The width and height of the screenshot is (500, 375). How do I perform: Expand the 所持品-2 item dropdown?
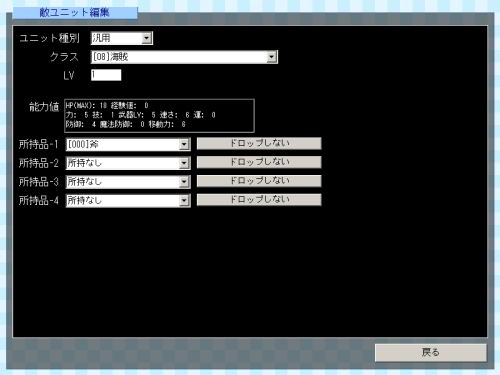(128, 163)
